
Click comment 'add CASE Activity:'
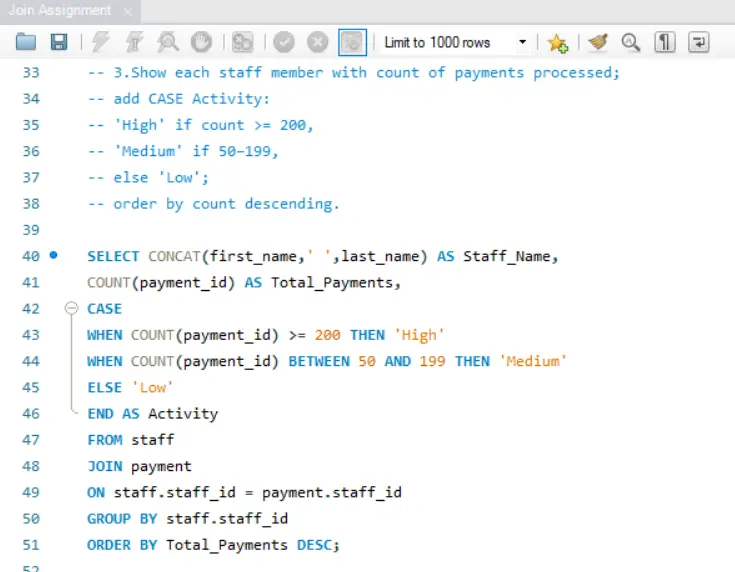192,99
